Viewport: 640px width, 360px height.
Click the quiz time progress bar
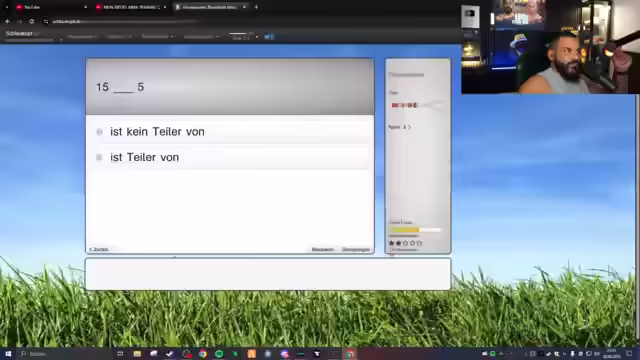coord(417,105)
